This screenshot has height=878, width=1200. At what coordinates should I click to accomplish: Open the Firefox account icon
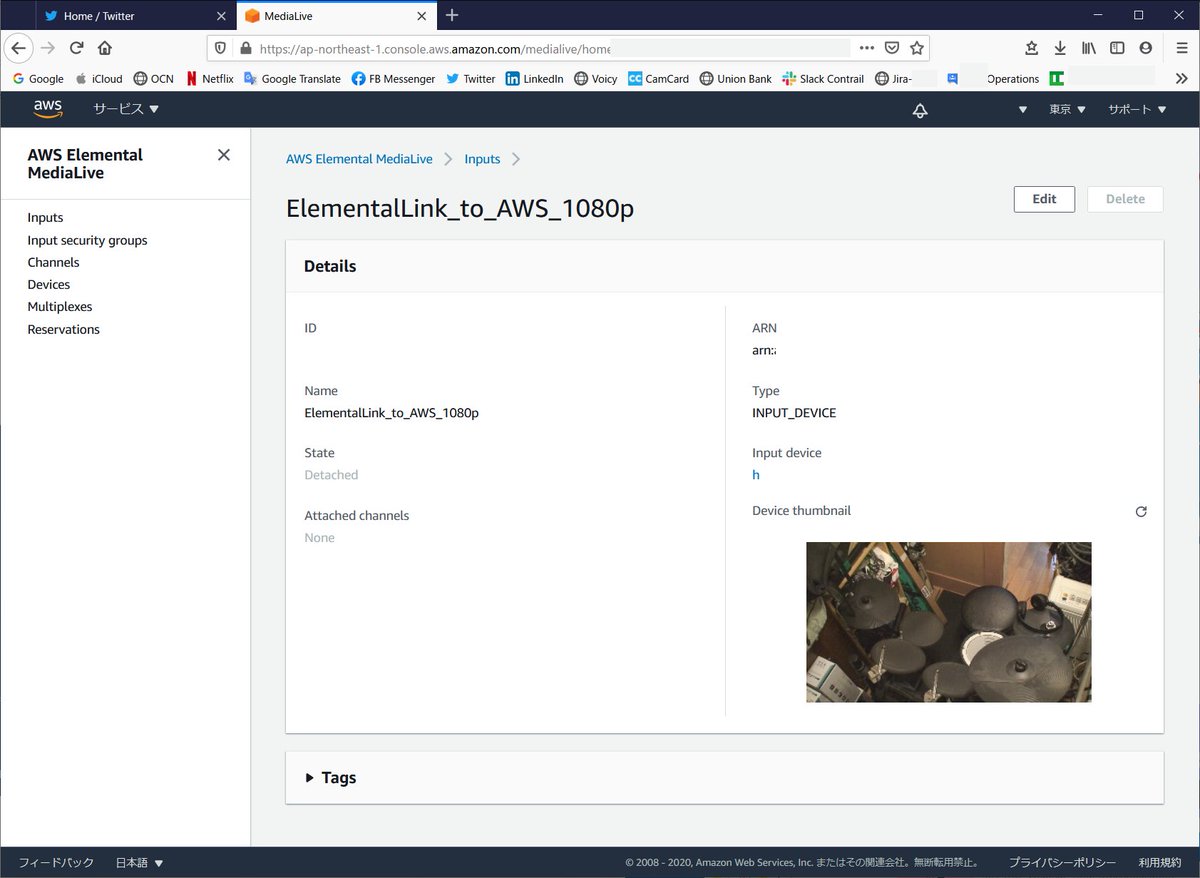(1146, 48)
